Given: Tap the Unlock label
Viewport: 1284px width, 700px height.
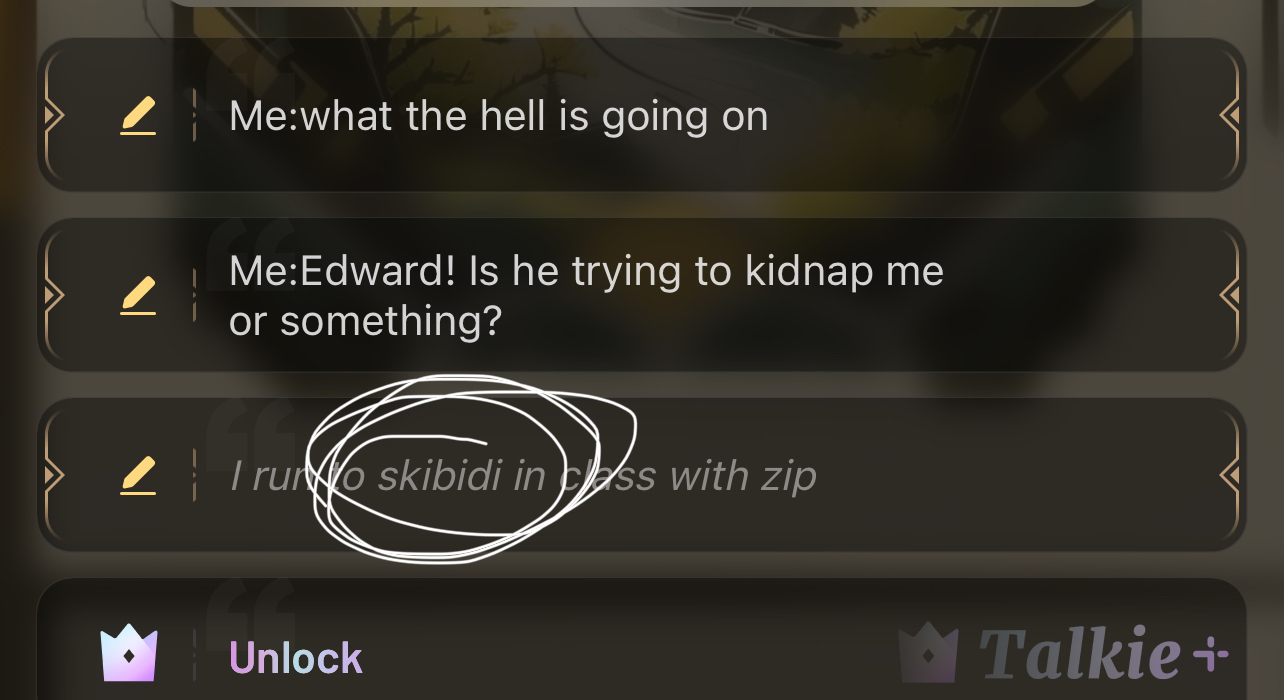Looking at the screenshot, I should pos(296,657).
